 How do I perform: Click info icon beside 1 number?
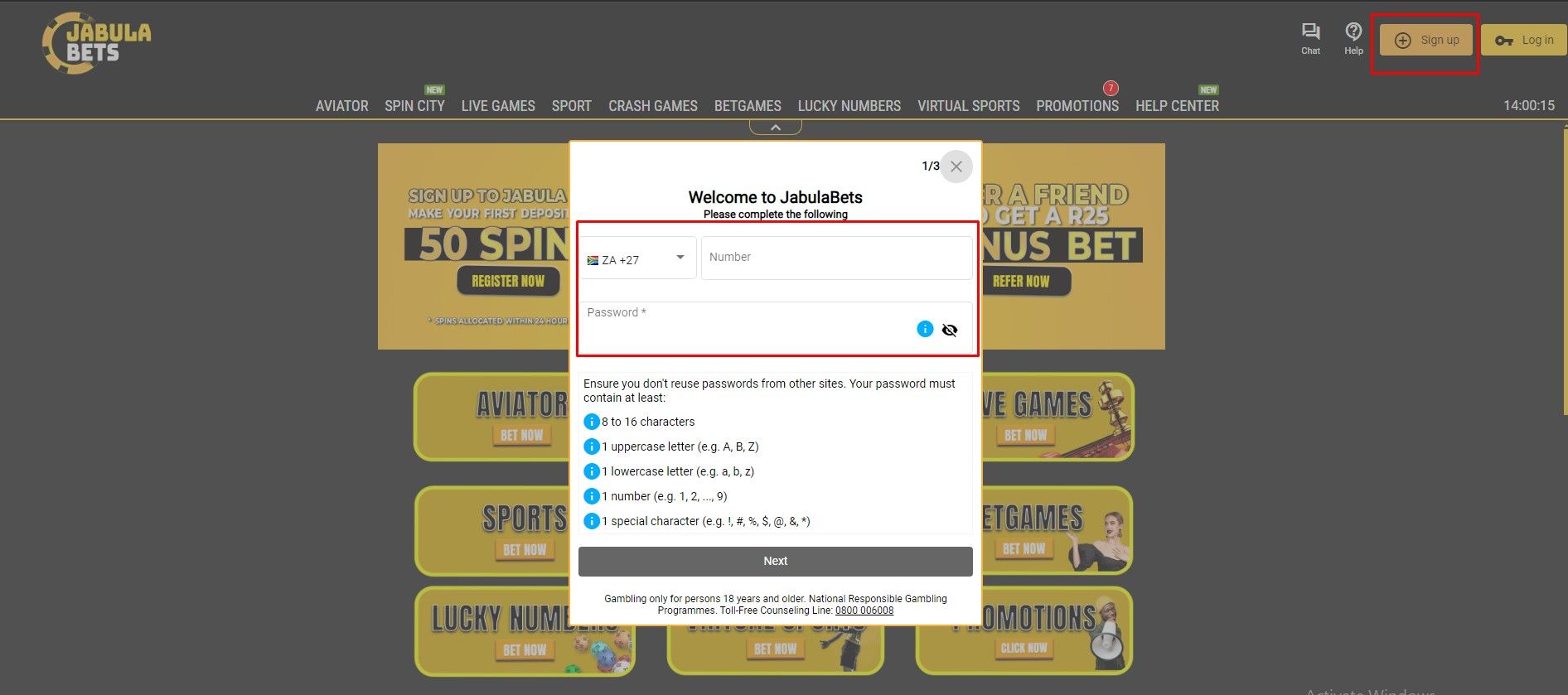tap(592, 496)
